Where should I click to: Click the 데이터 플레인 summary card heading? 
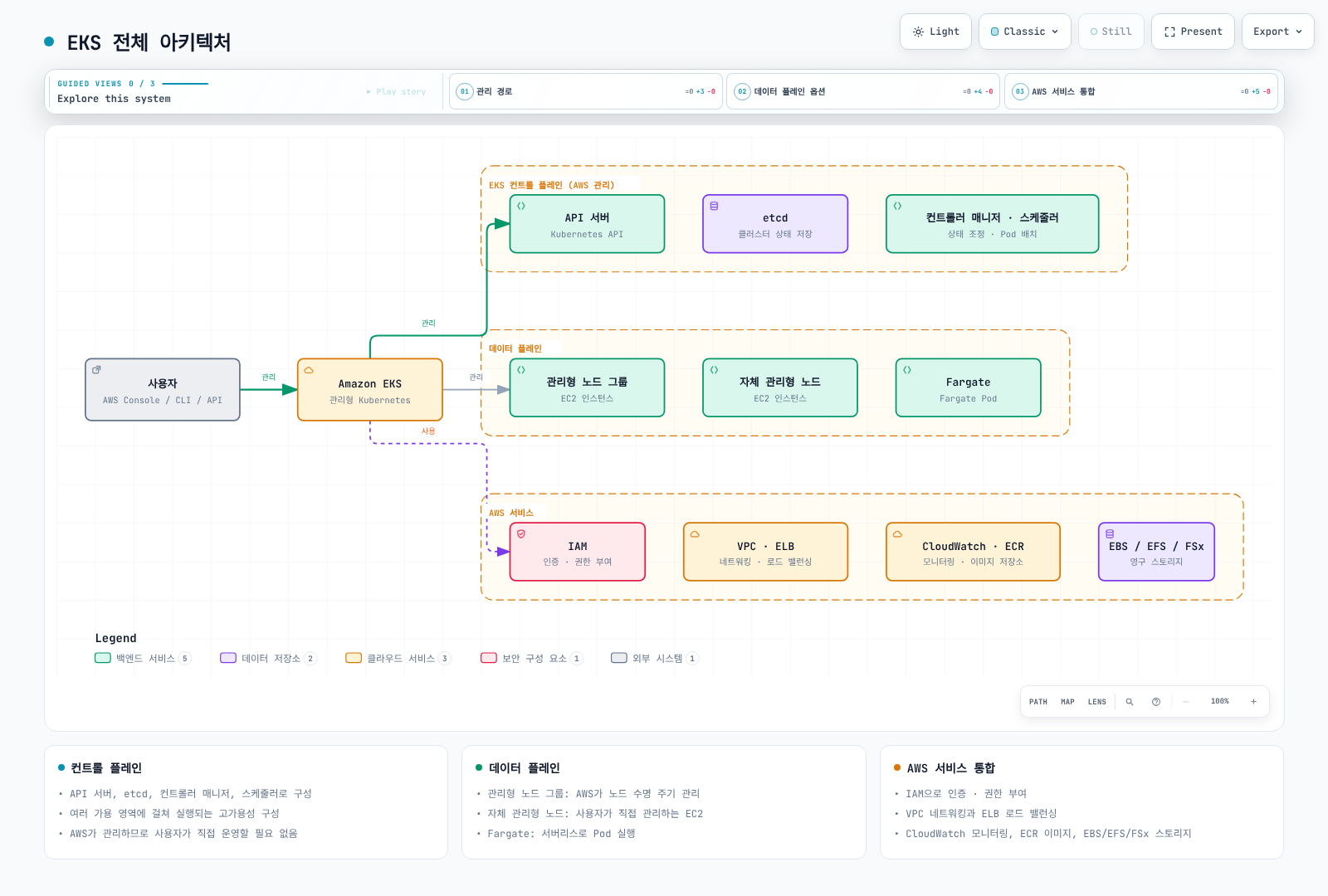pos(525,768)
